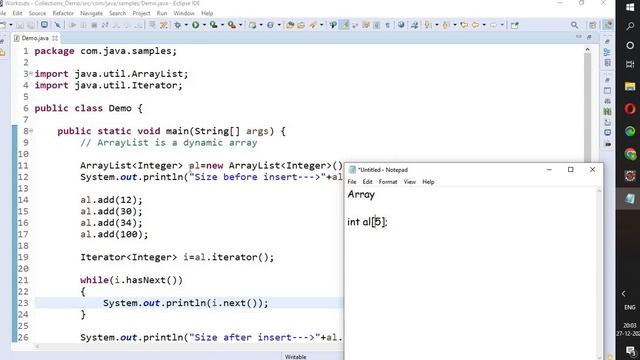
Task: Close the Demo.java tab
Action: [55, 38]
